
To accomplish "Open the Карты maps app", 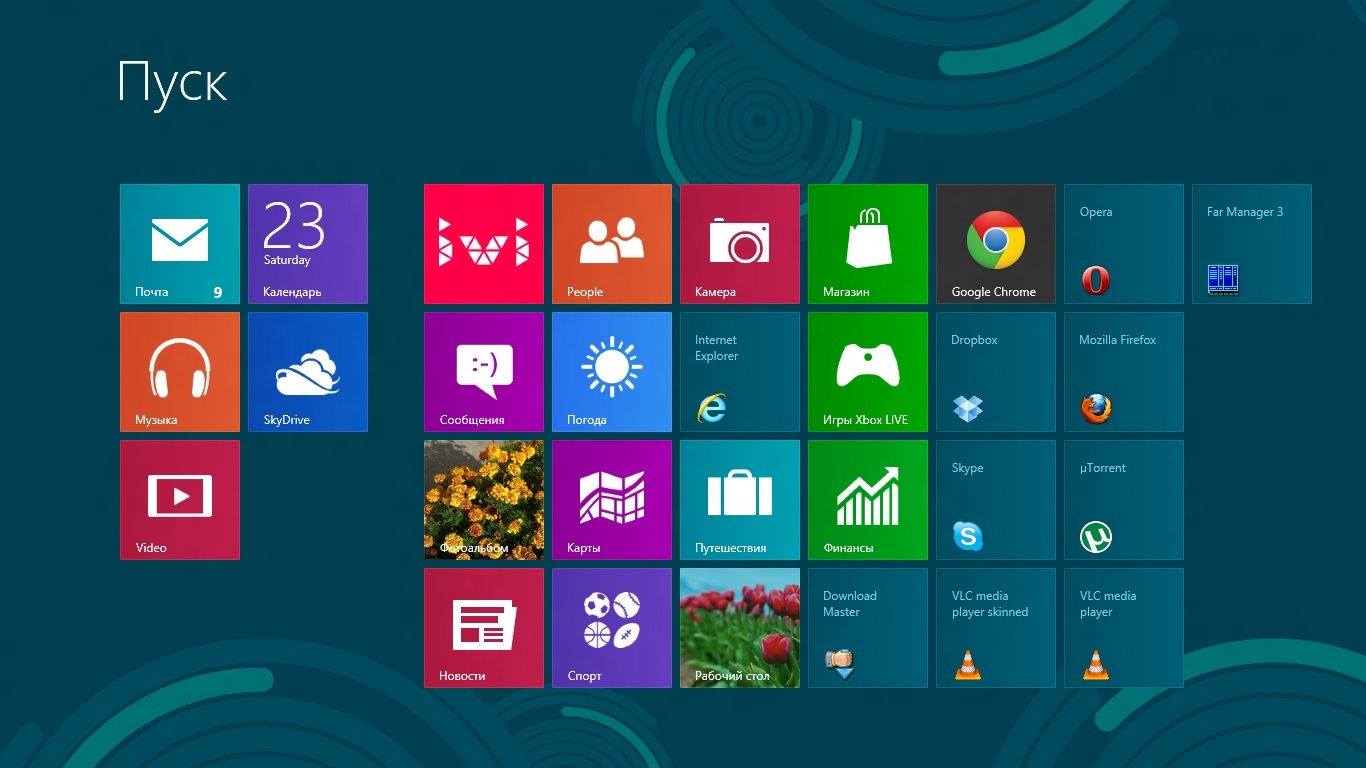I will coord(611,499).
